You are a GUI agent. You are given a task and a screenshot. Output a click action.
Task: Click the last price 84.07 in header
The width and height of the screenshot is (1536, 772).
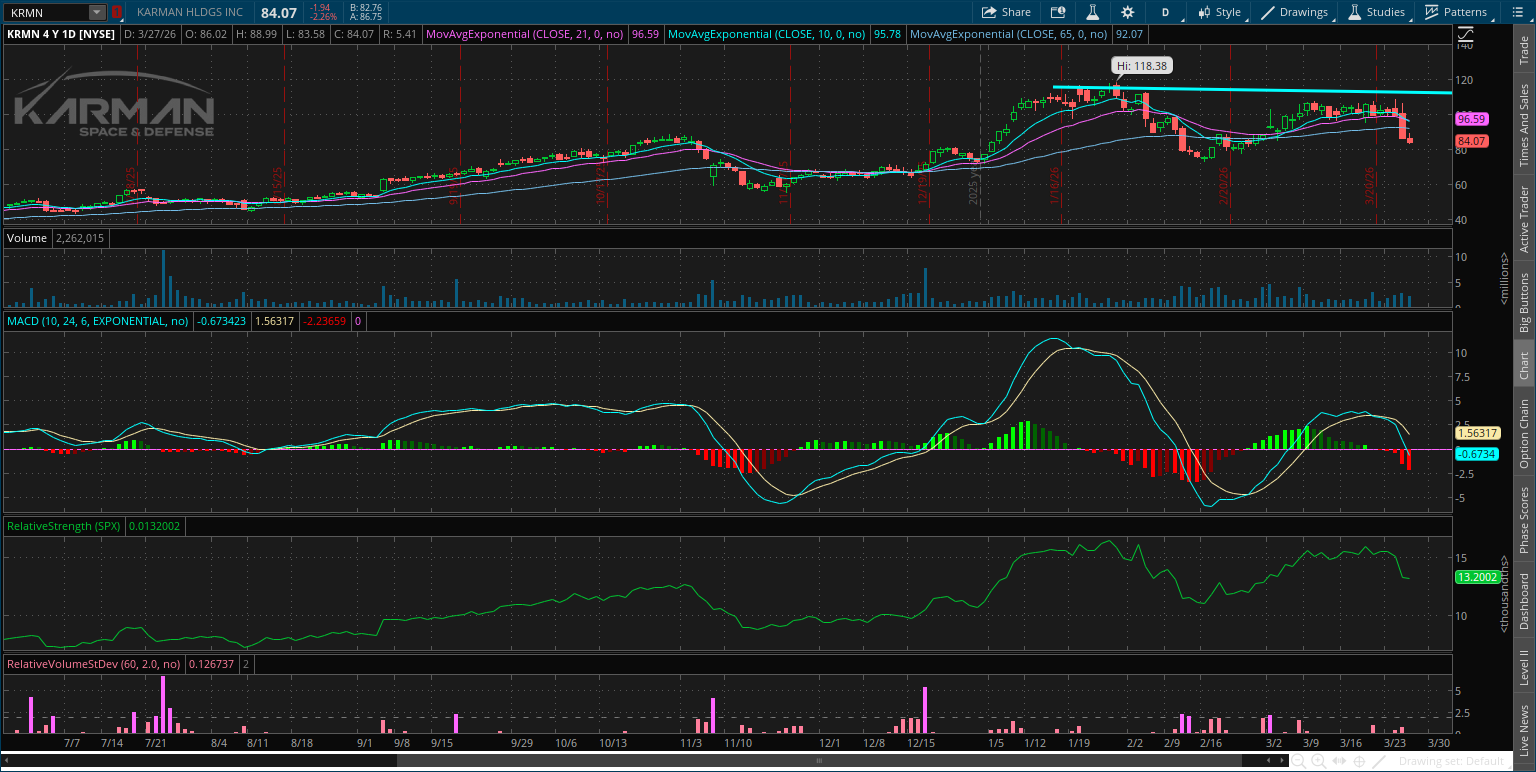[x=279, y=12]
